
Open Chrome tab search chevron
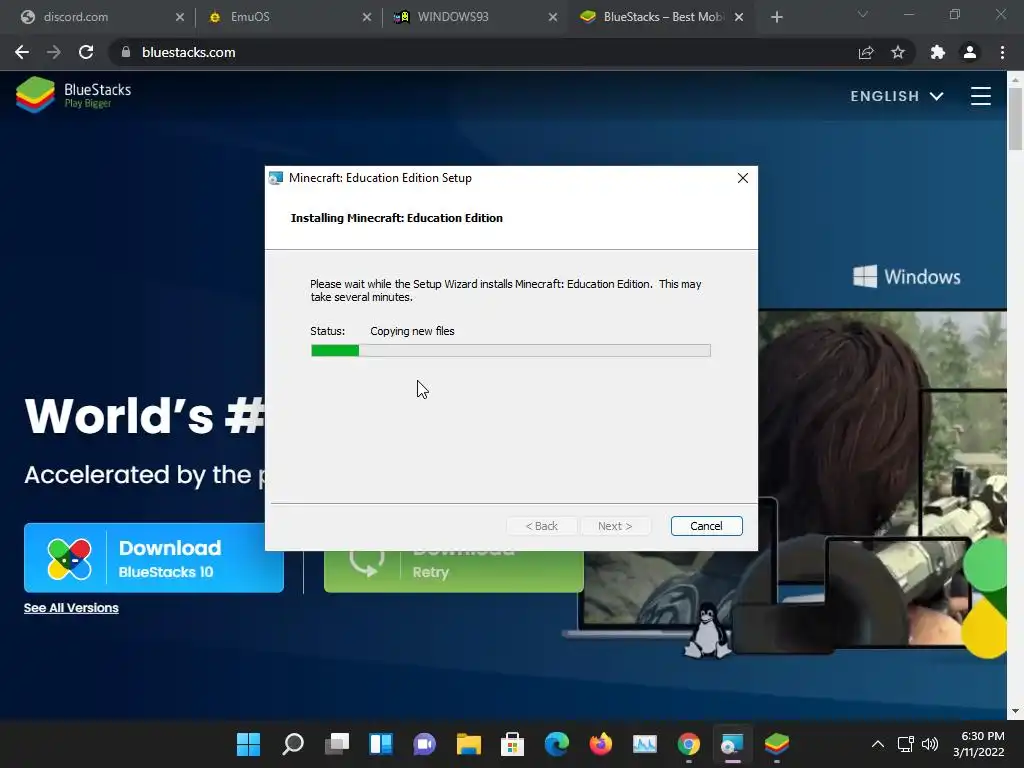[x=862, y=14]
